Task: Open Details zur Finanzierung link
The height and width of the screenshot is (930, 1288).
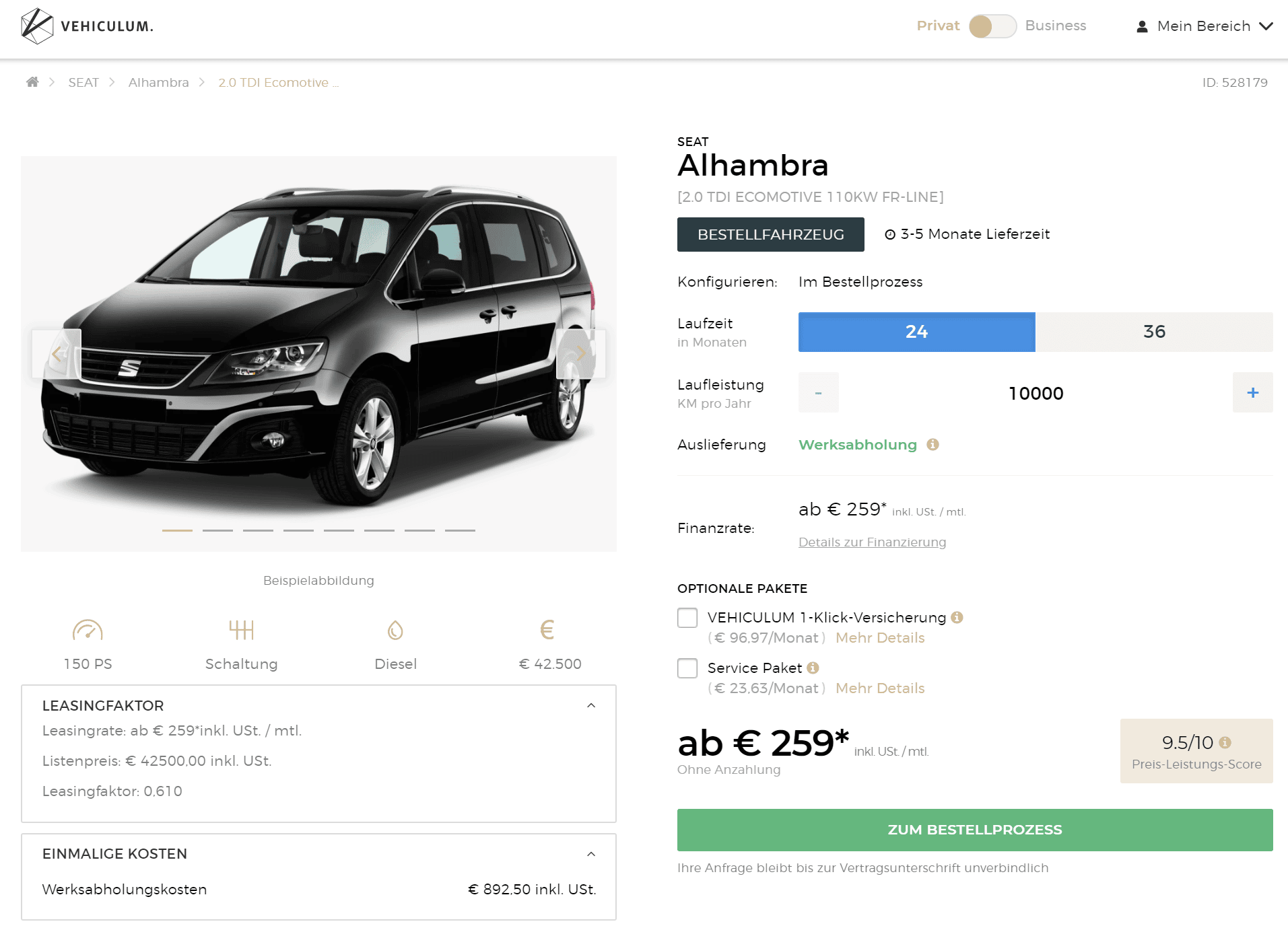Action: click(872, 542)
